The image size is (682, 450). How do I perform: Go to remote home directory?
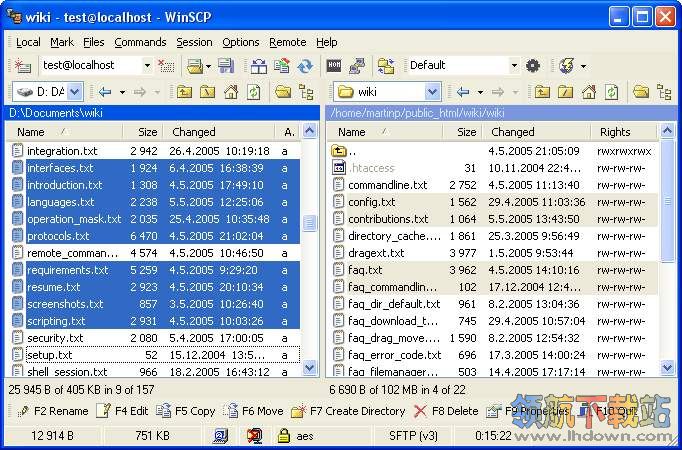click(x=589, y=92)
